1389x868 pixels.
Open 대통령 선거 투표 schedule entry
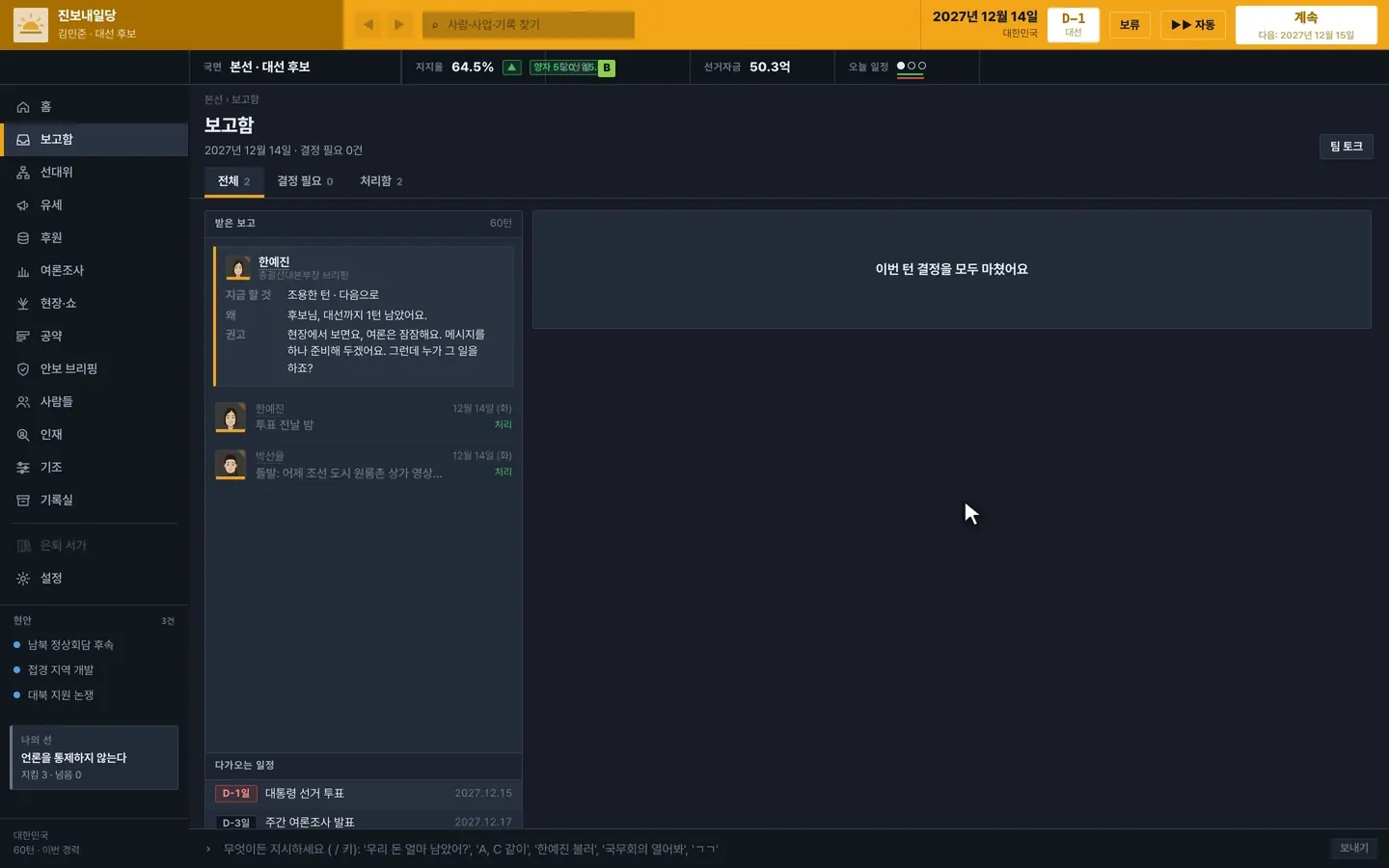point(363,794)
